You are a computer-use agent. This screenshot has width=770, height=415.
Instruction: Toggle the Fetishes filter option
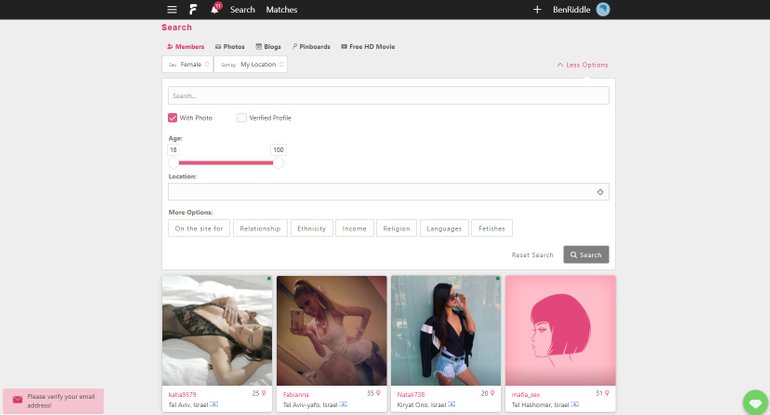492,228
